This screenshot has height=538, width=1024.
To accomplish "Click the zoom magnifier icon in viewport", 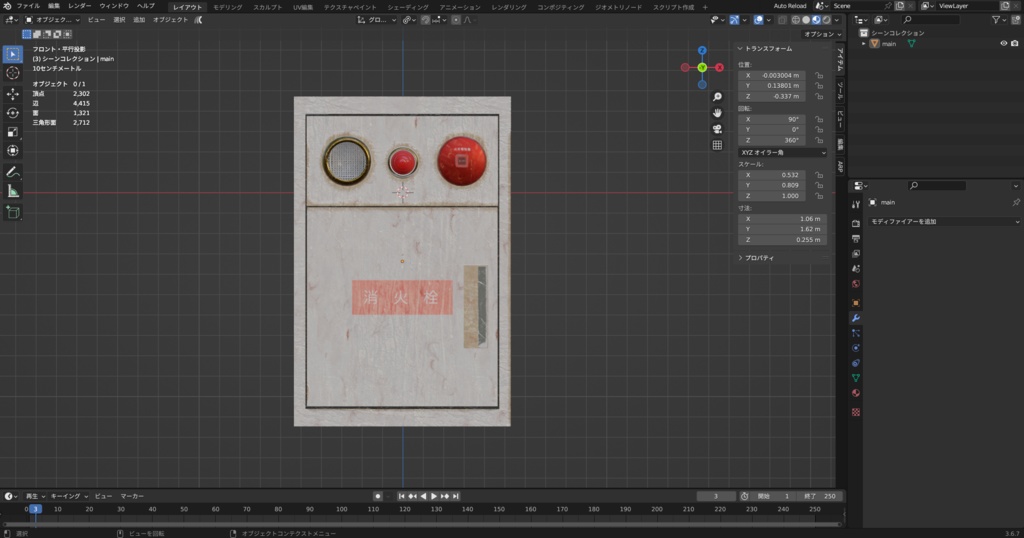I will pos(717,97).
